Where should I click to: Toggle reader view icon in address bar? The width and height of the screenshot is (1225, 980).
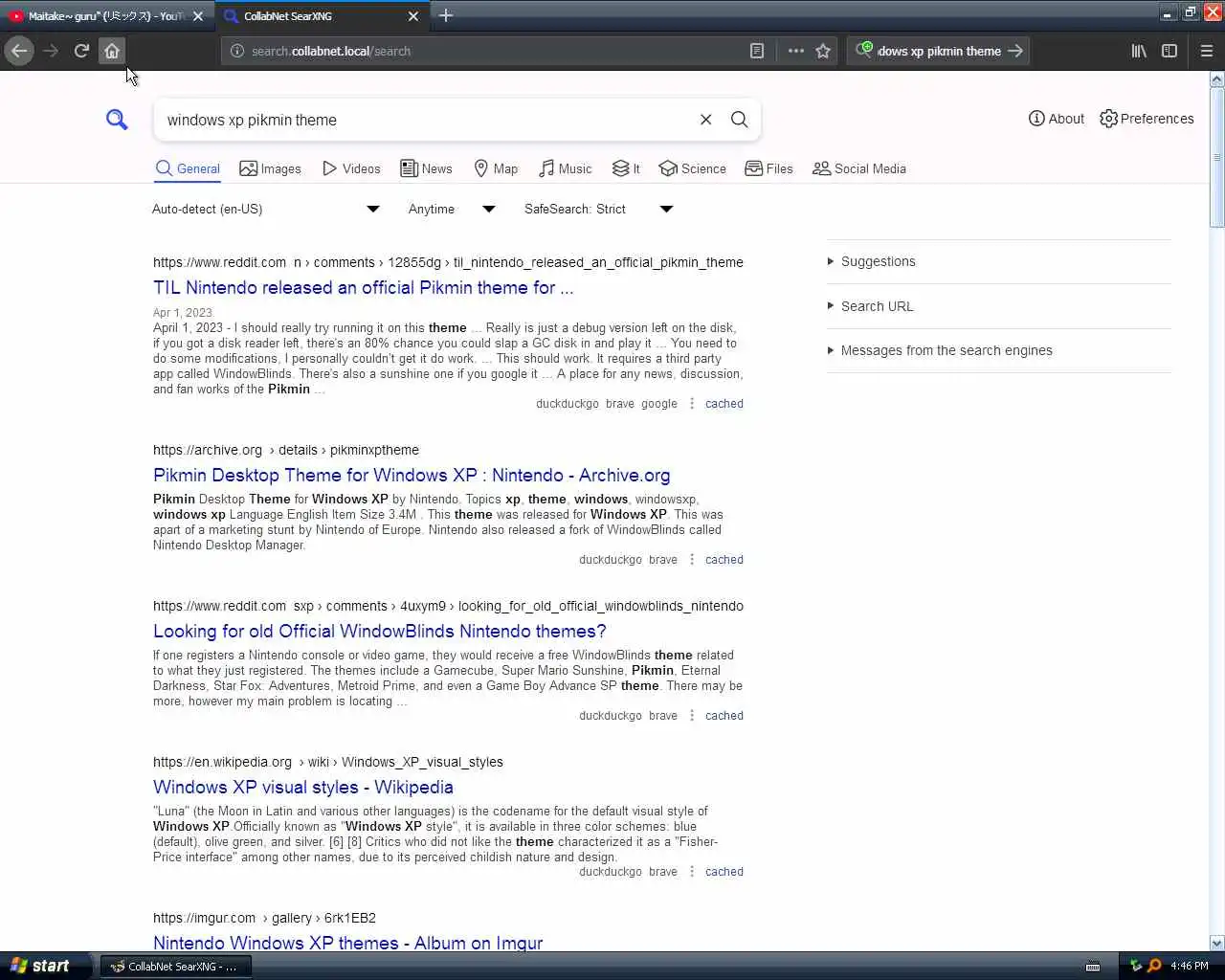pos(757,51)
